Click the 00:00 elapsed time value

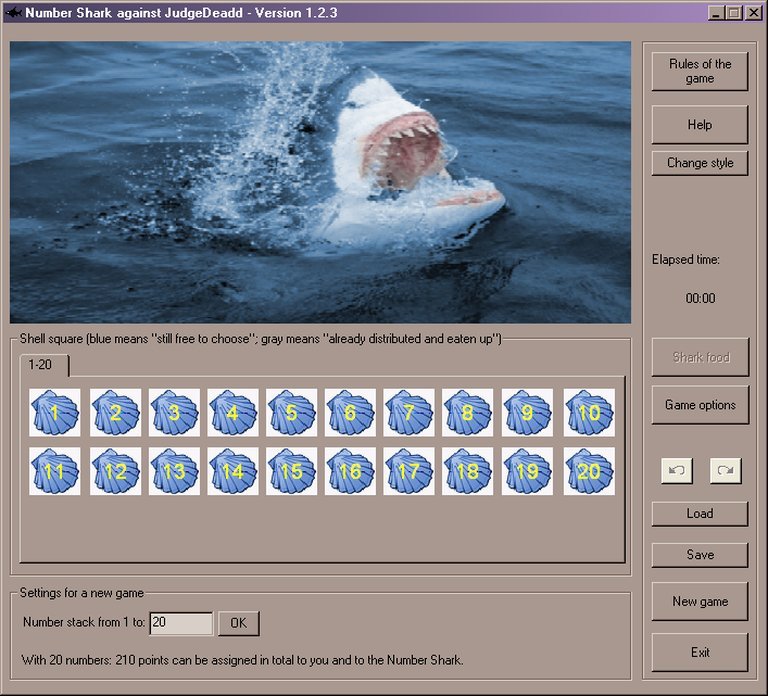pos(700,298)
